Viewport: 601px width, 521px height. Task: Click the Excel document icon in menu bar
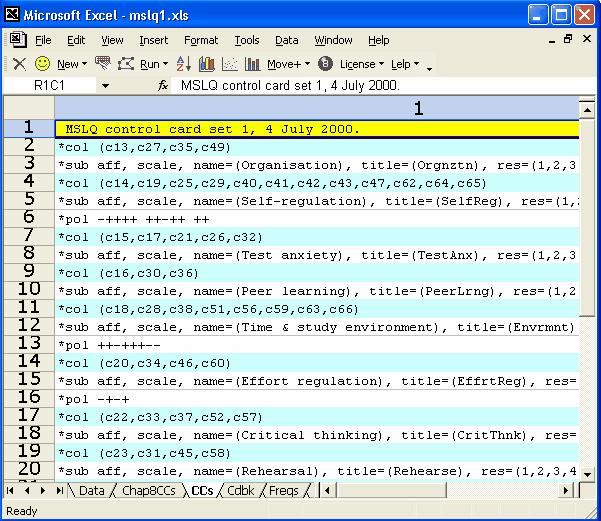[17, 40]
